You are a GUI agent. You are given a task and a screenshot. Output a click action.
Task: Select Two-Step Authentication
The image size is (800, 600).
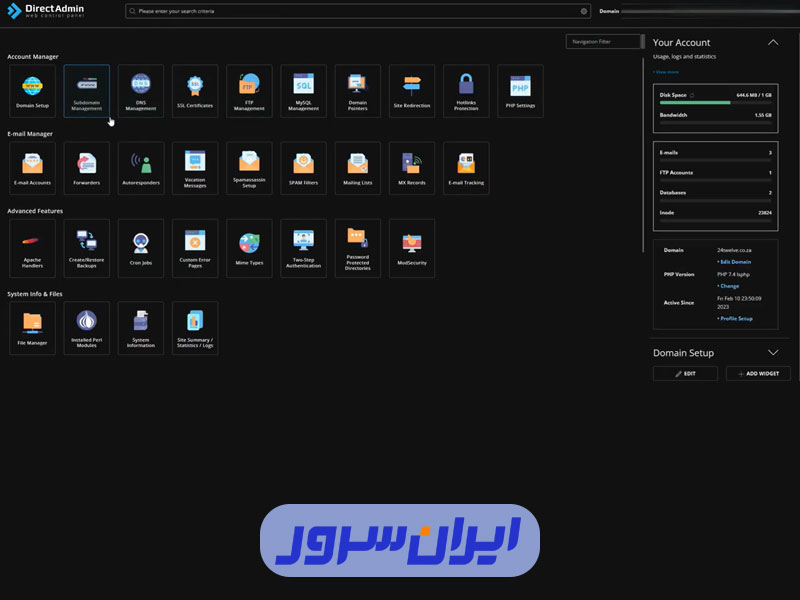click(x=303, y=247)
